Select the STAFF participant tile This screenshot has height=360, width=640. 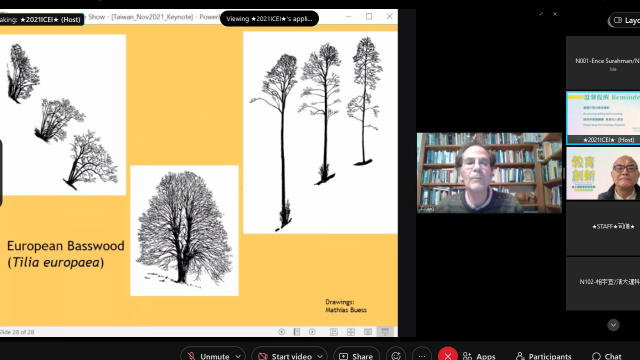click(603, 229)
